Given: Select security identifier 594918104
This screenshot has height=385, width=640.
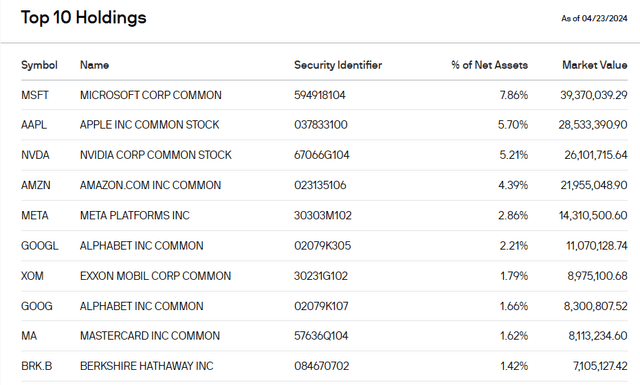Looking at the screenshot, I should pos(320,95).
